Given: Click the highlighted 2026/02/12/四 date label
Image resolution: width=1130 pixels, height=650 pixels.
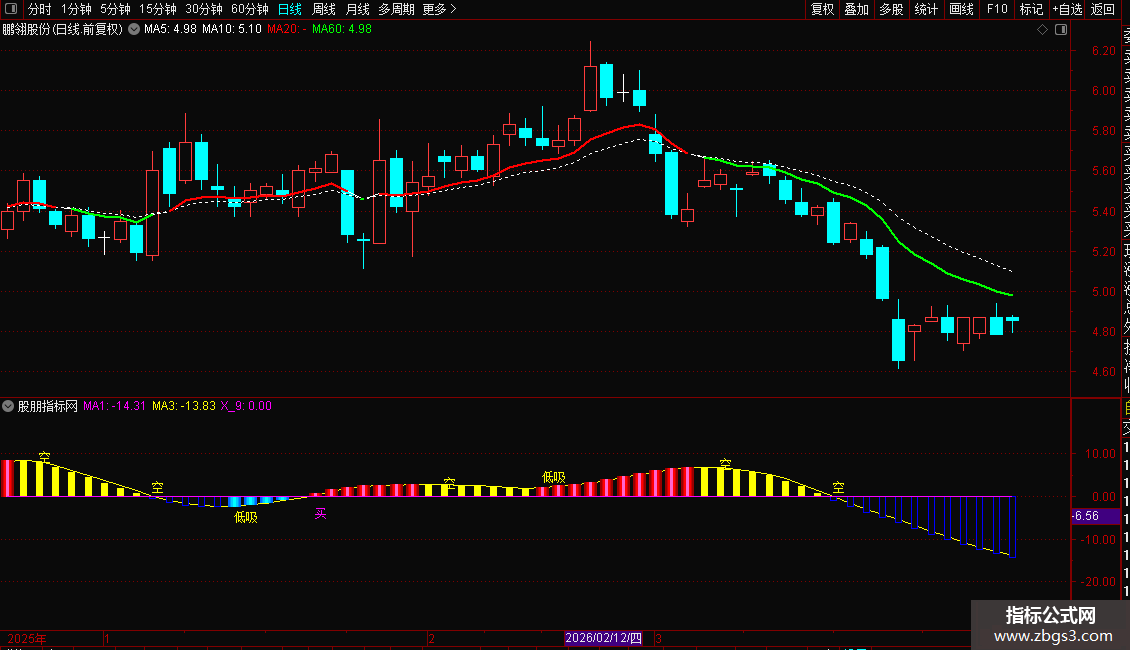Looking at the screenshot, I should point(603,638).
